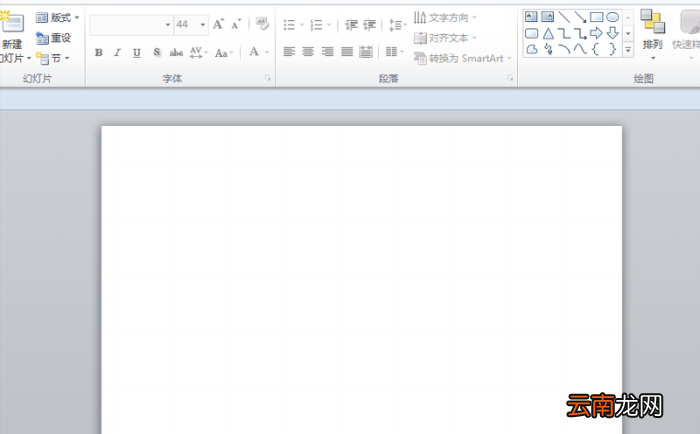700x434 pixels.
Task: Click the decrease list level icon
Action: click(x=351, y=25)
